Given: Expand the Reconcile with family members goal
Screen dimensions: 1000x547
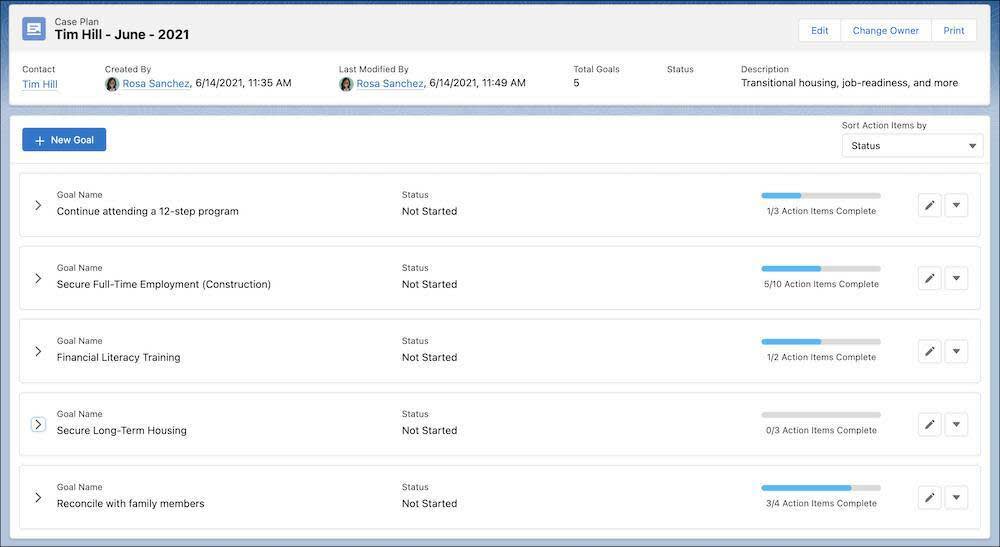Looking at the screenshot, I should point(38,497).
